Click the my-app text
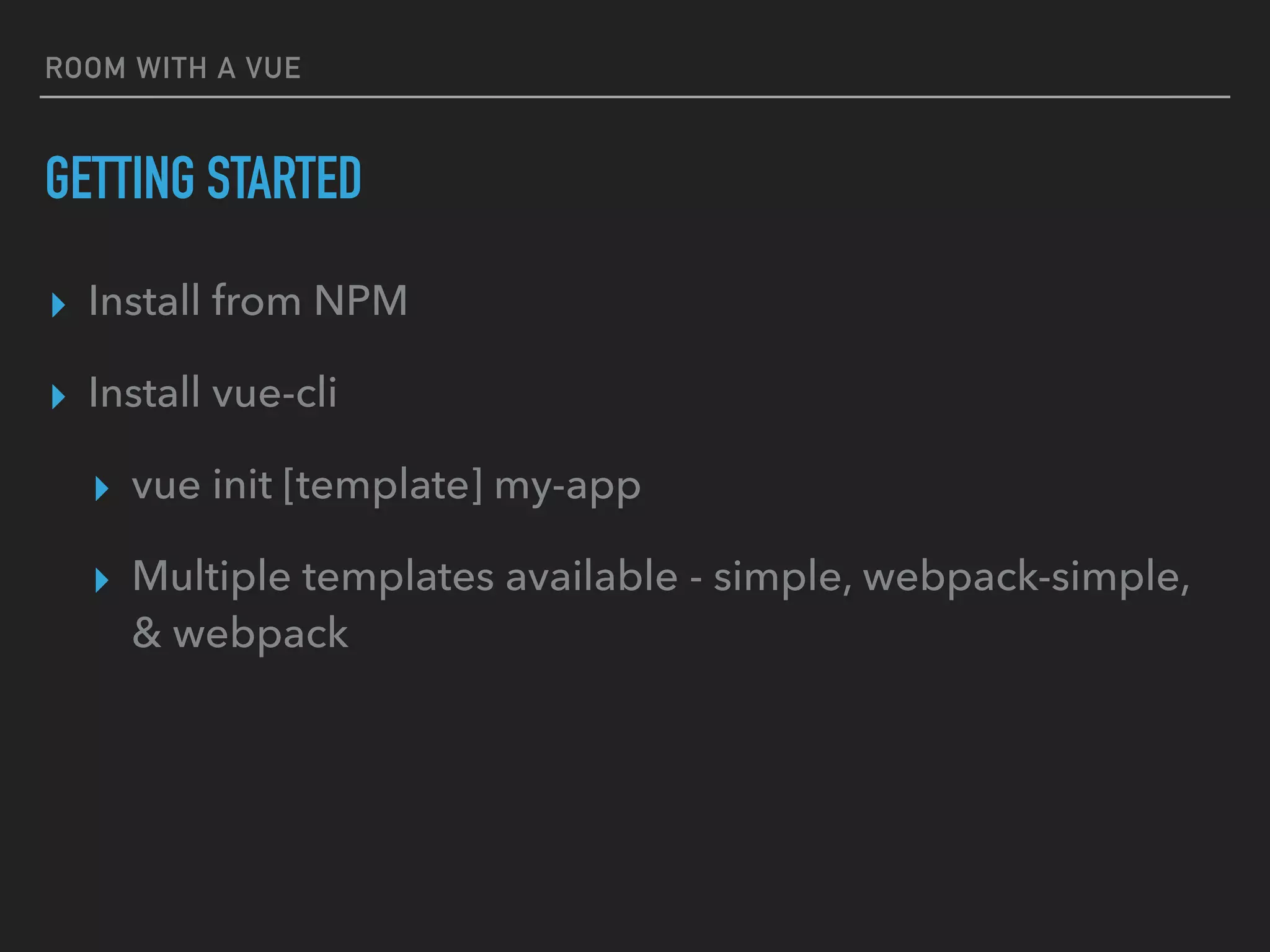 pos(567,487)
